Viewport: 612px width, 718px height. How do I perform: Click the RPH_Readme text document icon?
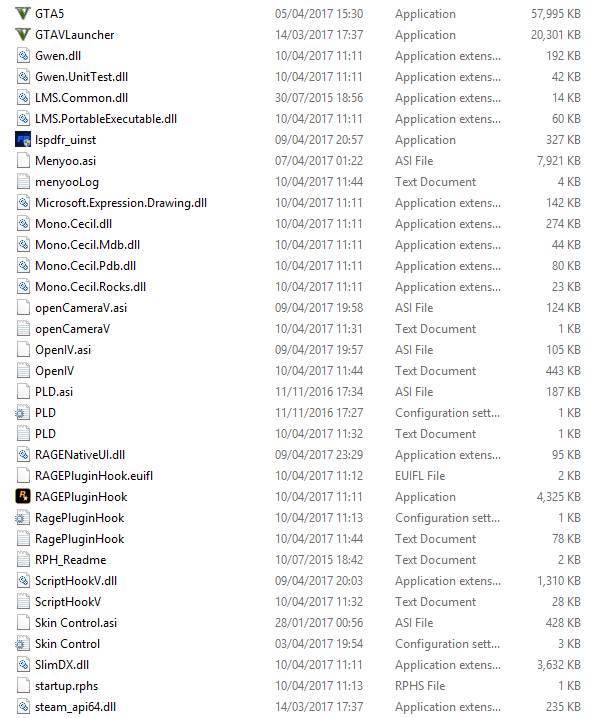pyautogui.click(x=23, y=560)
